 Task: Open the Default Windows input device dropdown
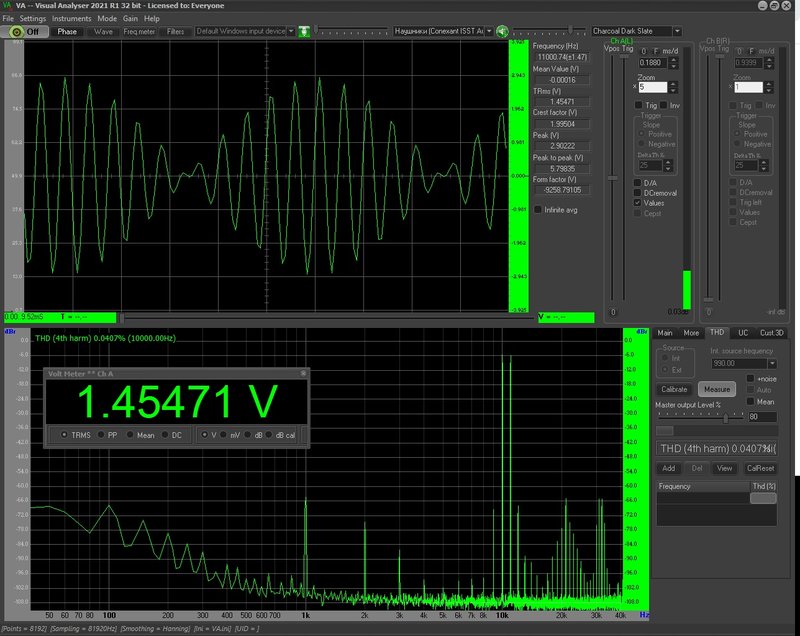point(291,32)
